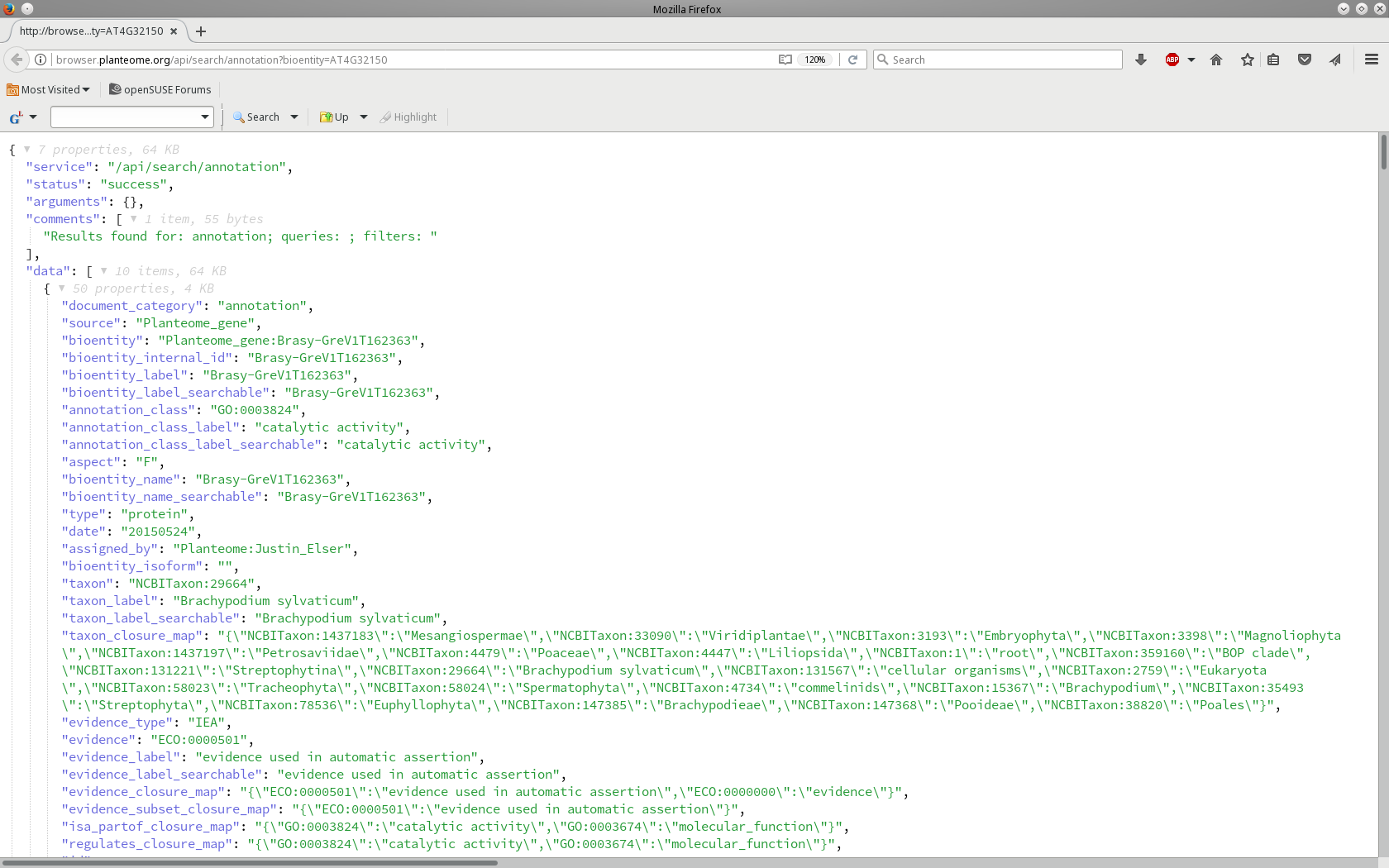Click the Google toolbar Search button

257,117
